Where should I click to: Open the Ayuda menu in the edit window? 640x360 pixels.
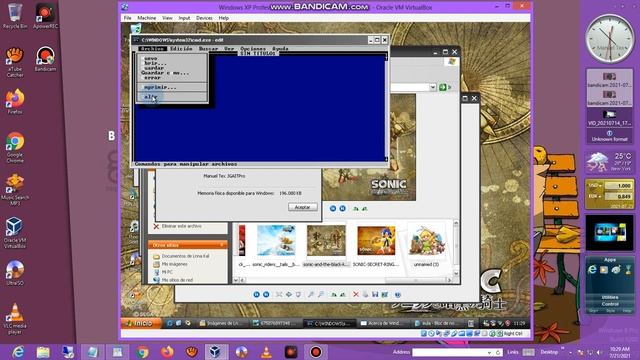click(x=280, y=49)
